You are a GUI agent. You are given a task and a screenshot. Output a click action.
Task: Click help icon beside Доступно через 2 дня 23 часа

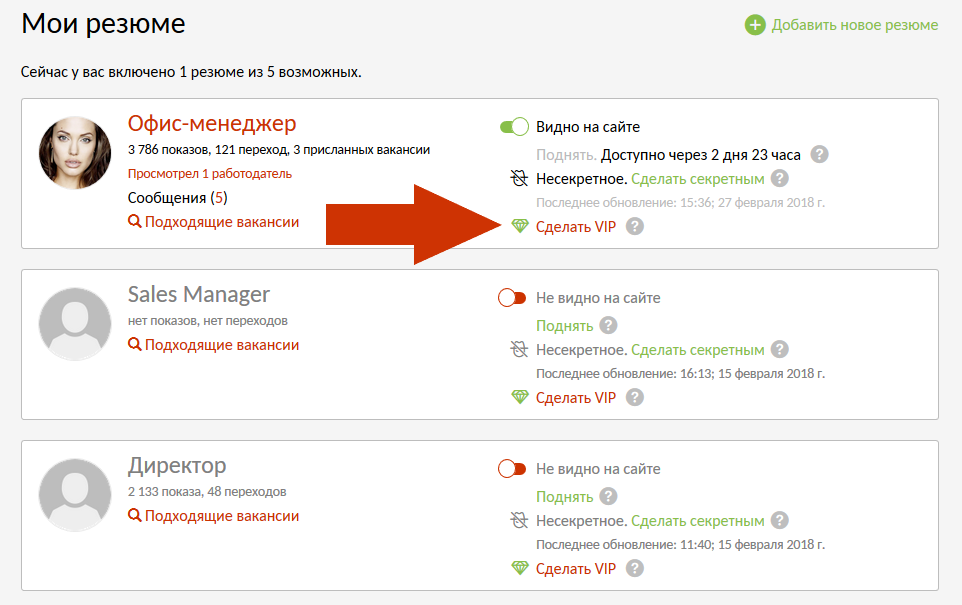(820, 154)
